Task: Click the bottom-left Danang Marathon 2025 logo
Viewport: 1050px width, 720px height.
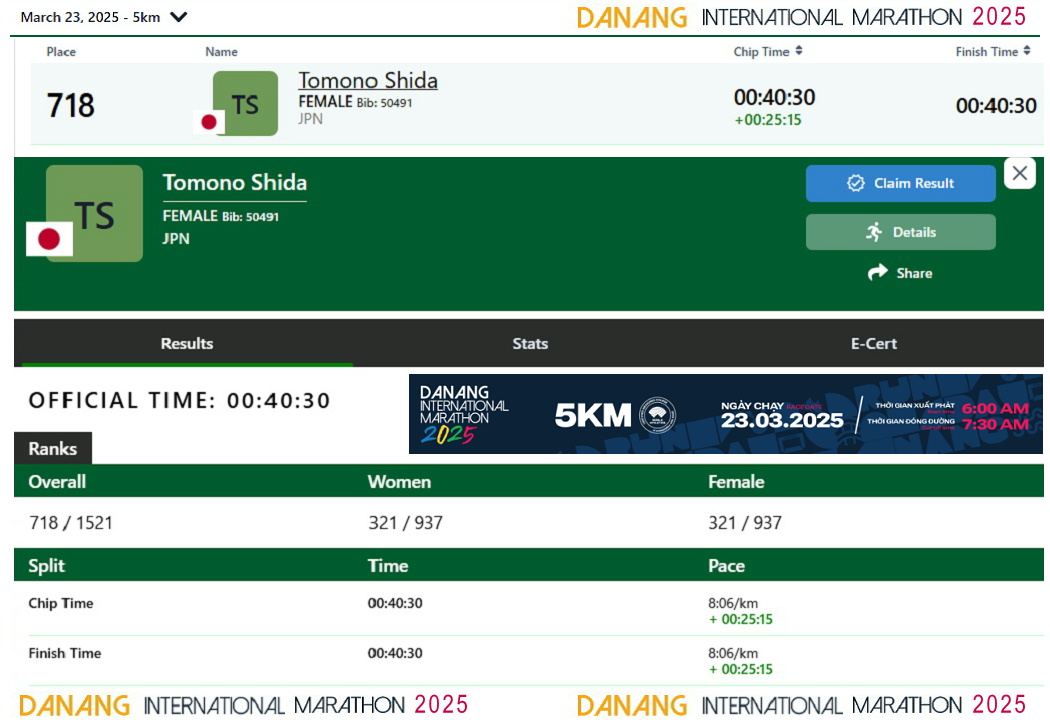Action: tap(243, 705)
